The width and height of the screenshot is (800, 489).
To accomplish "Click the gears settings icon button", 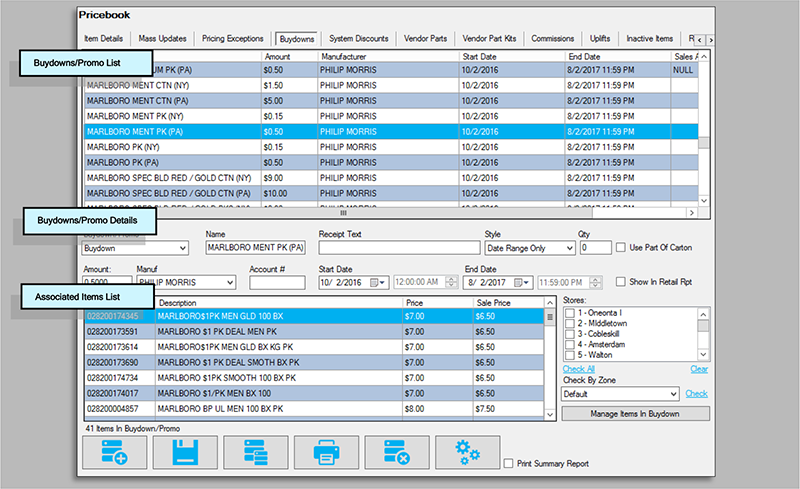I will point(467,452).
